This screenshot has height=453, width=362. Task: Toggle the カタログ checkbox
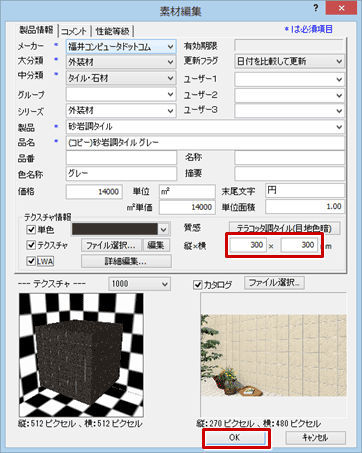[198, 285]
